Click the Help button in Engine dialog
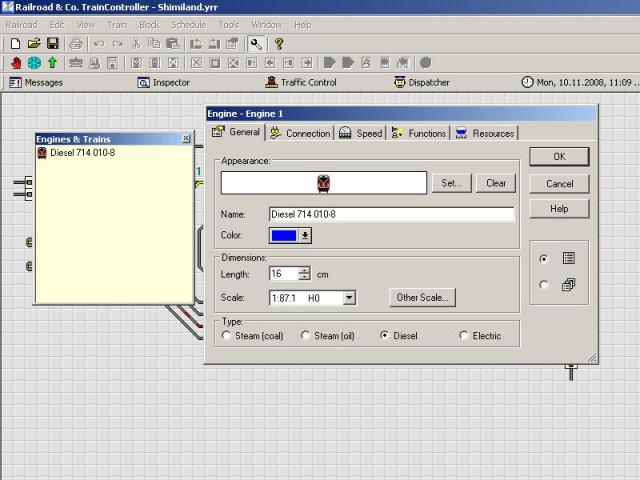The image size is (640, 480). click(559, 209)
